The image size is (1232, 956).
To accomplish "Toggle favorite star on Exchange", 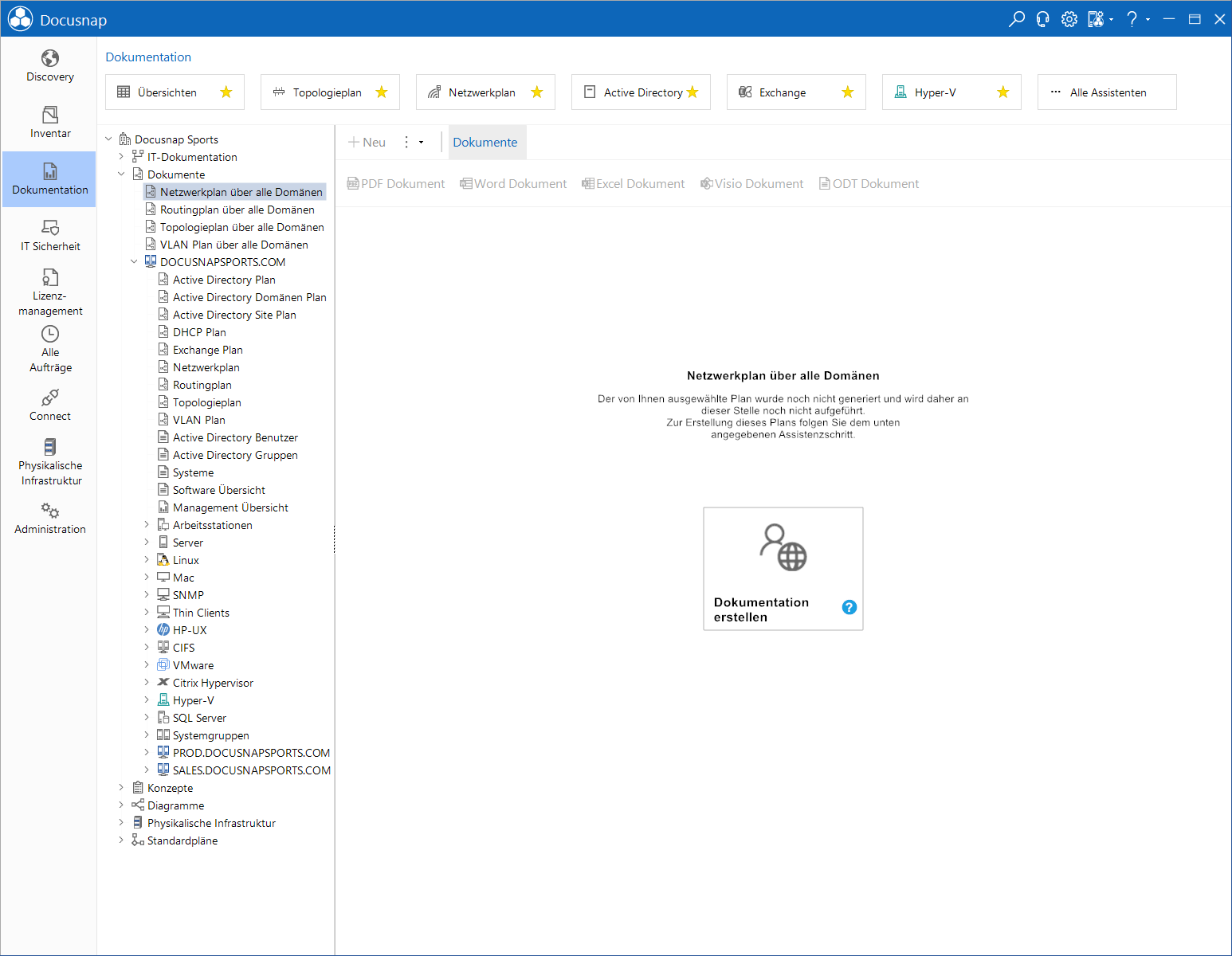I will (x=848, y=92).
